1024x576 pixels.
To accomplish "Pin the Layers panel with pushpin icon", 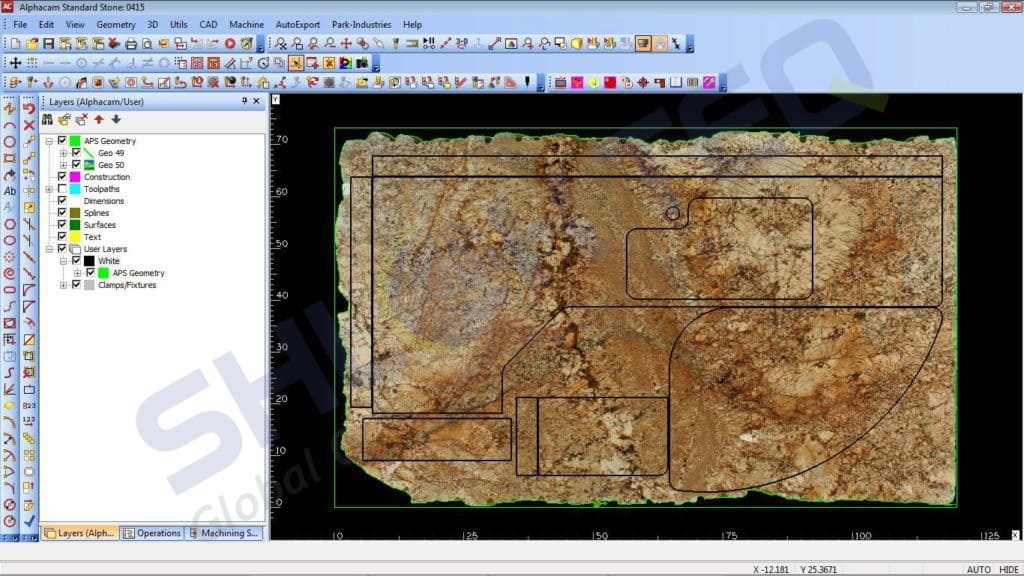I will tap(244, 101).
